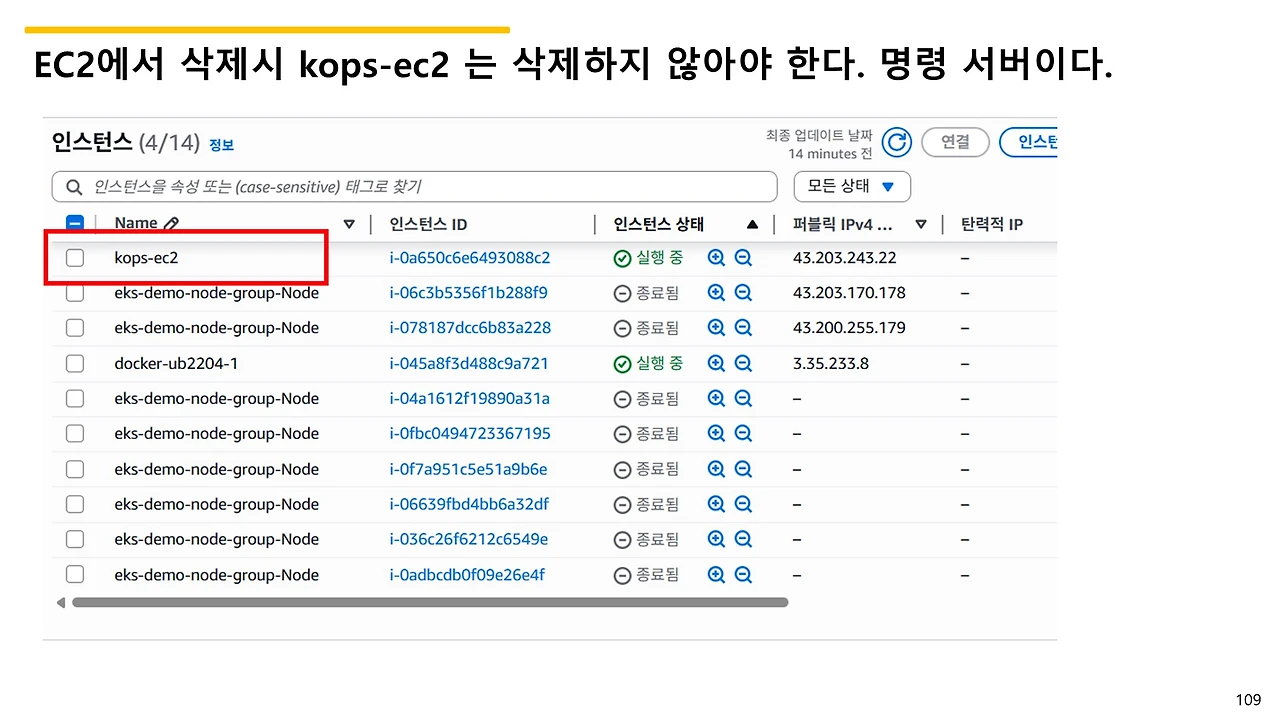
Task: Zoom in icon on row i-06639fbd4bb6a32df
Action: 716,504
